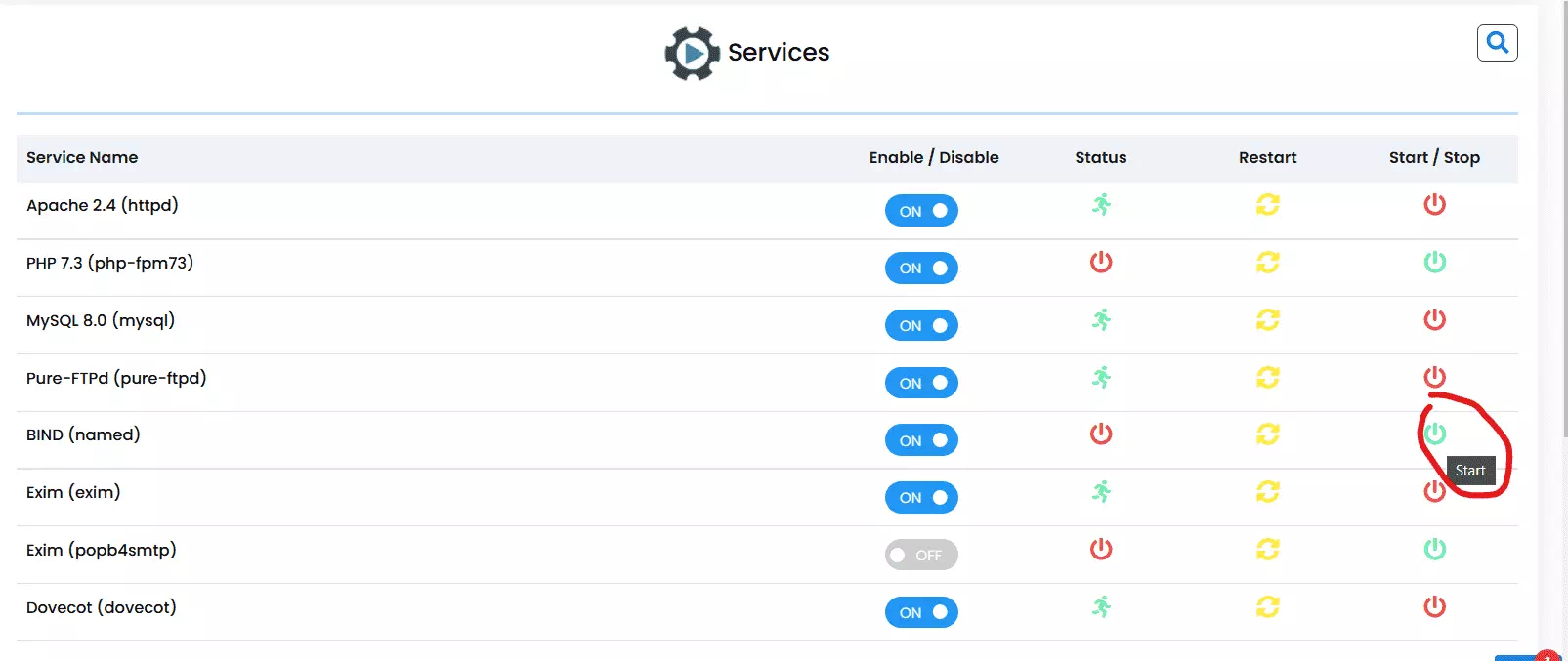Screen dimensions: 1568x661
Task: Restart Dovecot (dovecot) service
Action: pos(1268,606)
